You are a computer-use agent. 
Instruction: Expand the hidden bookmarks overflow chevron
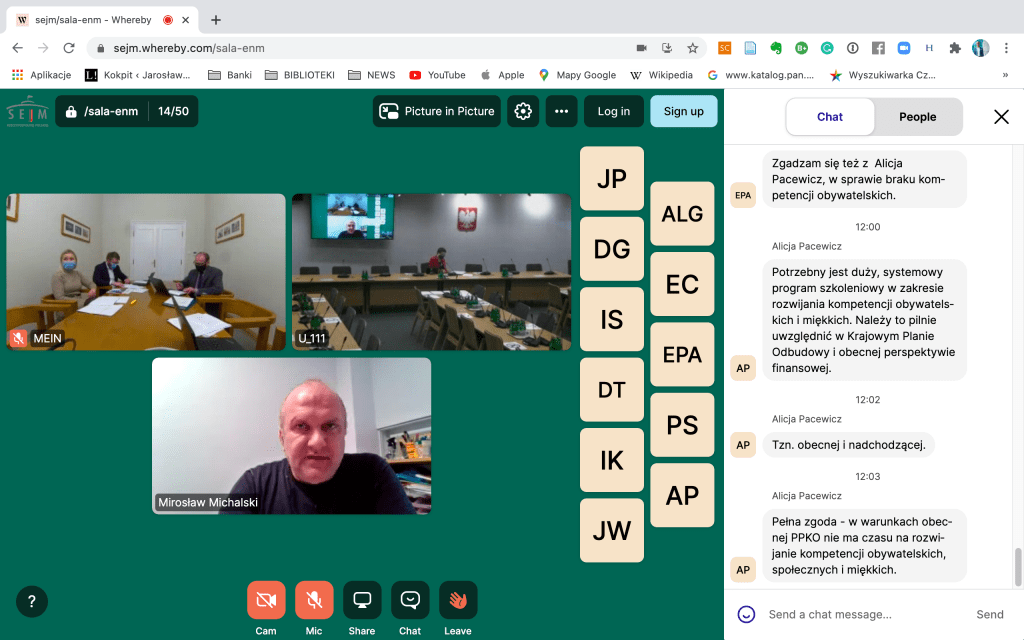click(x=1005, y=75)
